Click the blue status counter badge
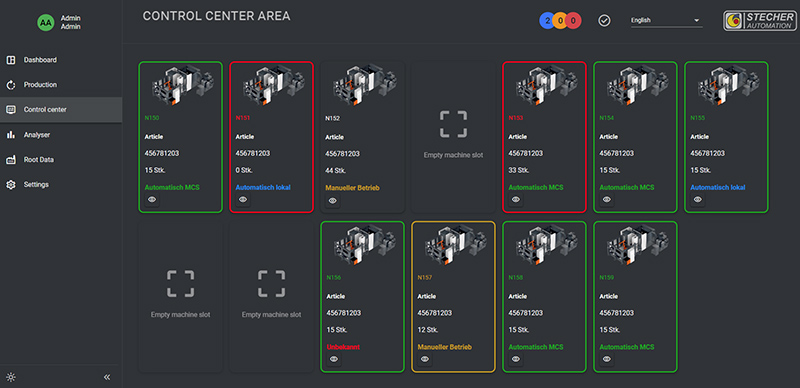 pyautogui.click(x=547, y=21)
